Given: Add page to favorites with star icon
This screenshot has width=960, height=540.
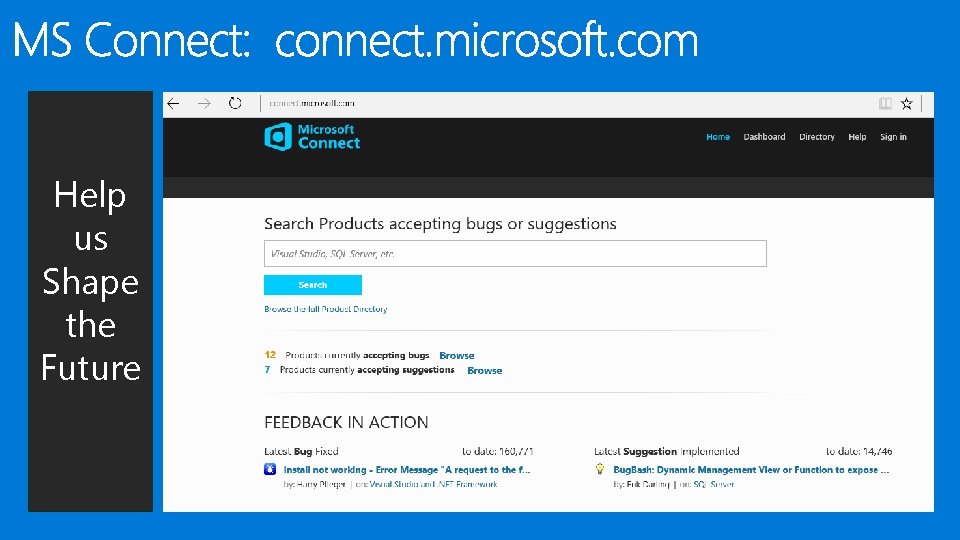Looking at the screenshot, I should coord(907,103).
